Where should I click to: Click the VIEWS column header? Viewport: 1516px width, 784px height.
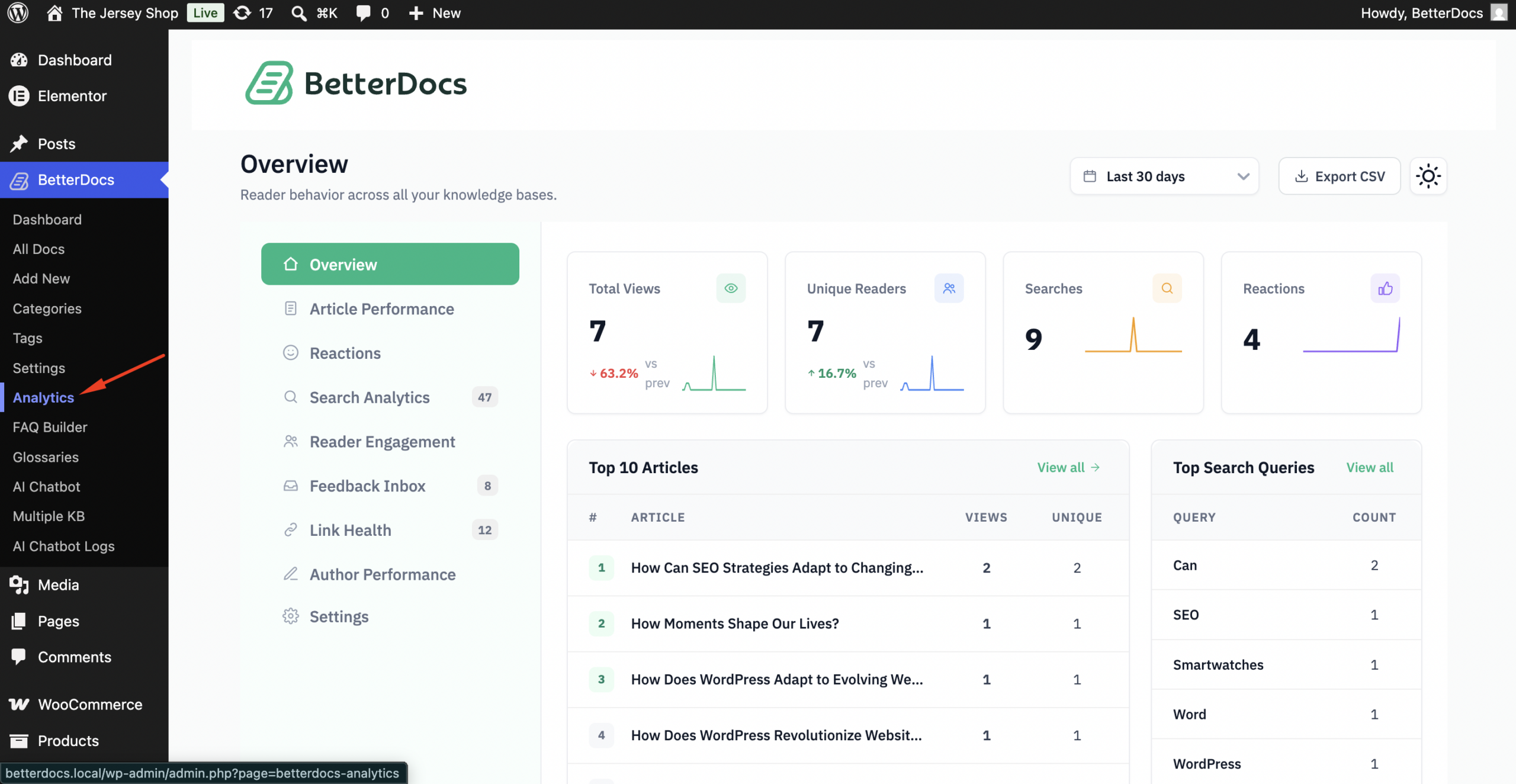[986, 517]
